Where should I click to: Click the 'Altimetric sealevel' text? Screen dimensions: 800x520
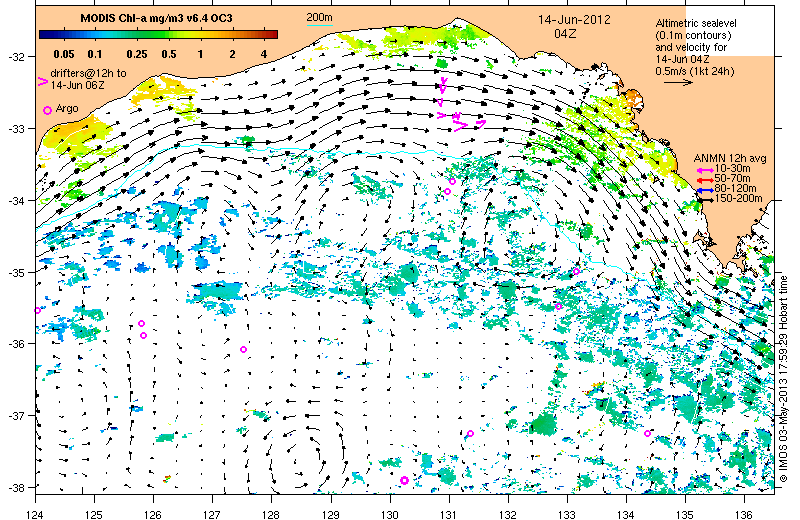pos(696,23)
